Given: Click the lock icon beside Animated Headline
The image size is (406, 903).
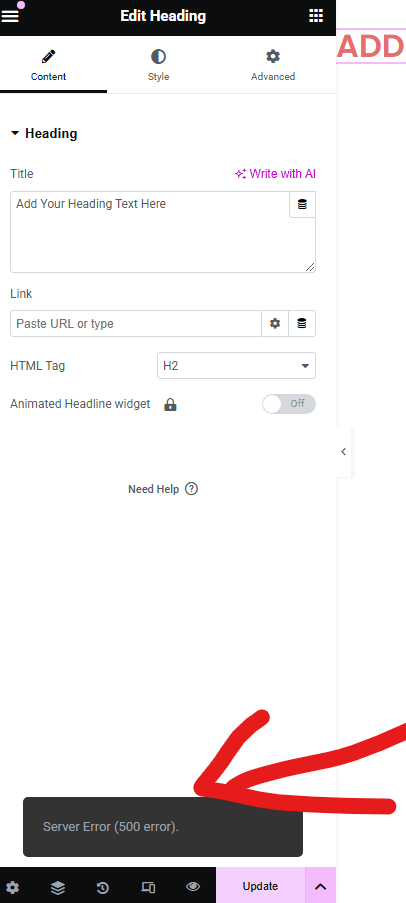Looking at the screenshot, I should (x=170, y=404).
